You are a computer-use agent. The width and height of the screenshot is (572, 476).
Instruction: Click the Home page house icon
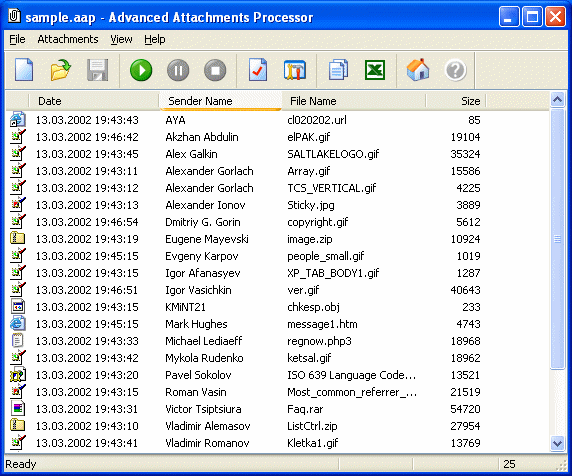point(418,69)
